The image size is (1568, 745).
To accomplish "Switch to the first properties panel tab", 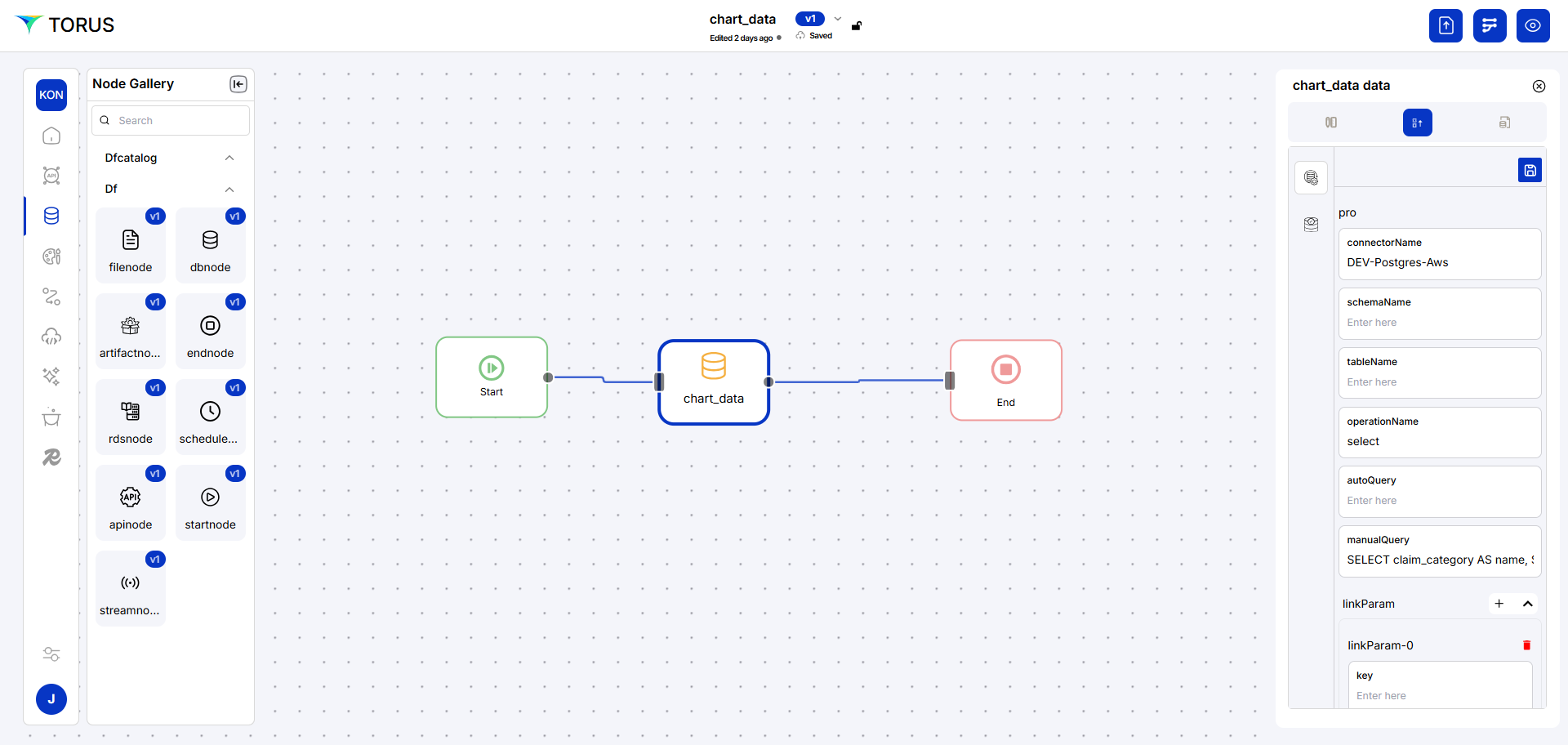I will [1330, 123].
